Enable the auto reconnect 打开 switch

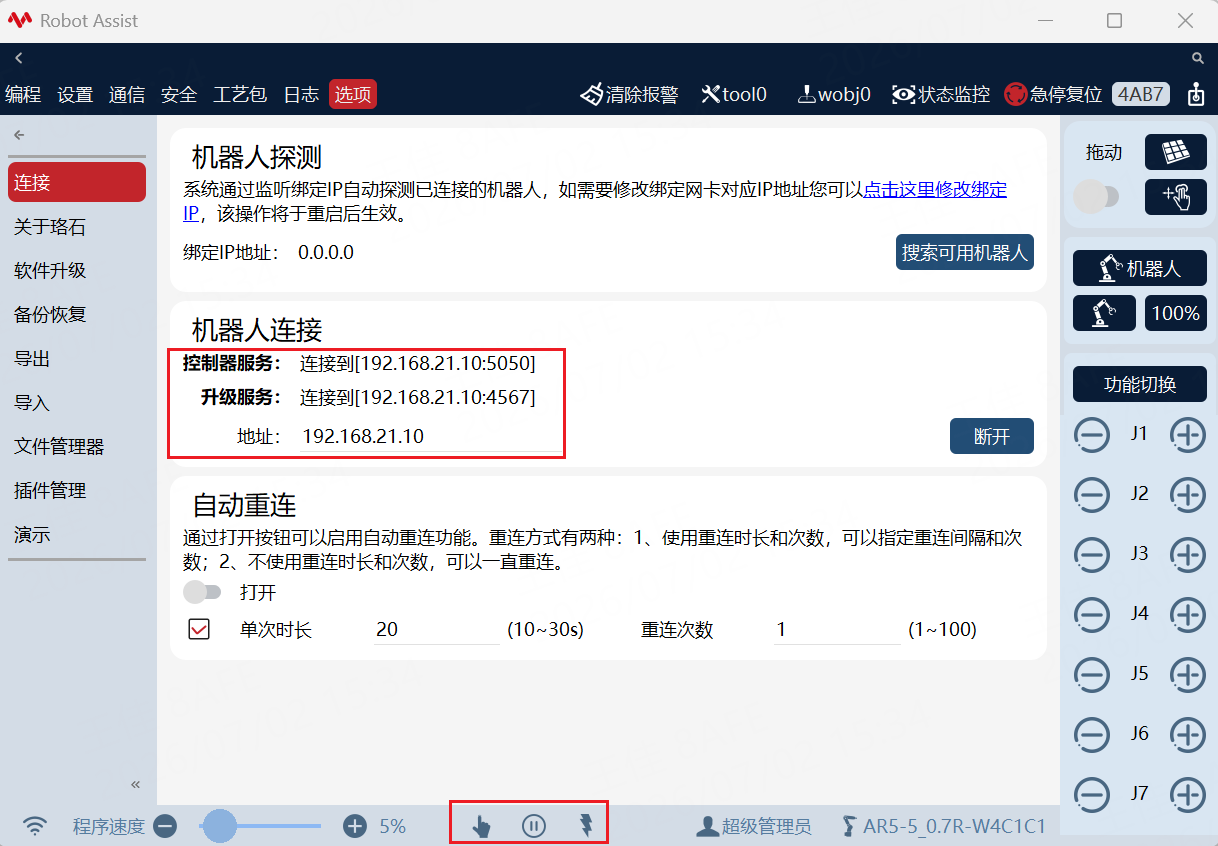click(x=202, y=592)
